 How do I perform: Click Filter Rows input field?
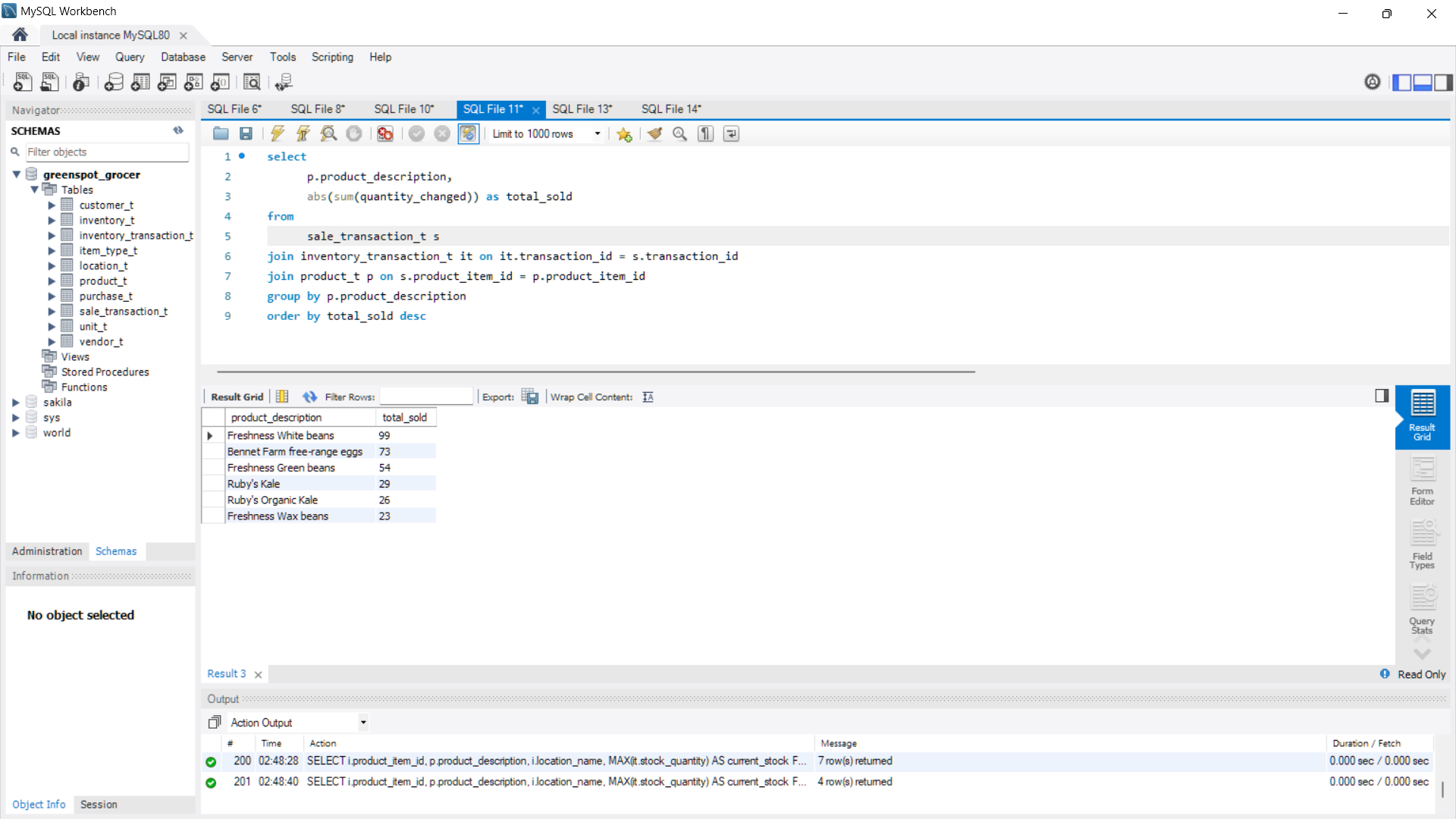425,397
